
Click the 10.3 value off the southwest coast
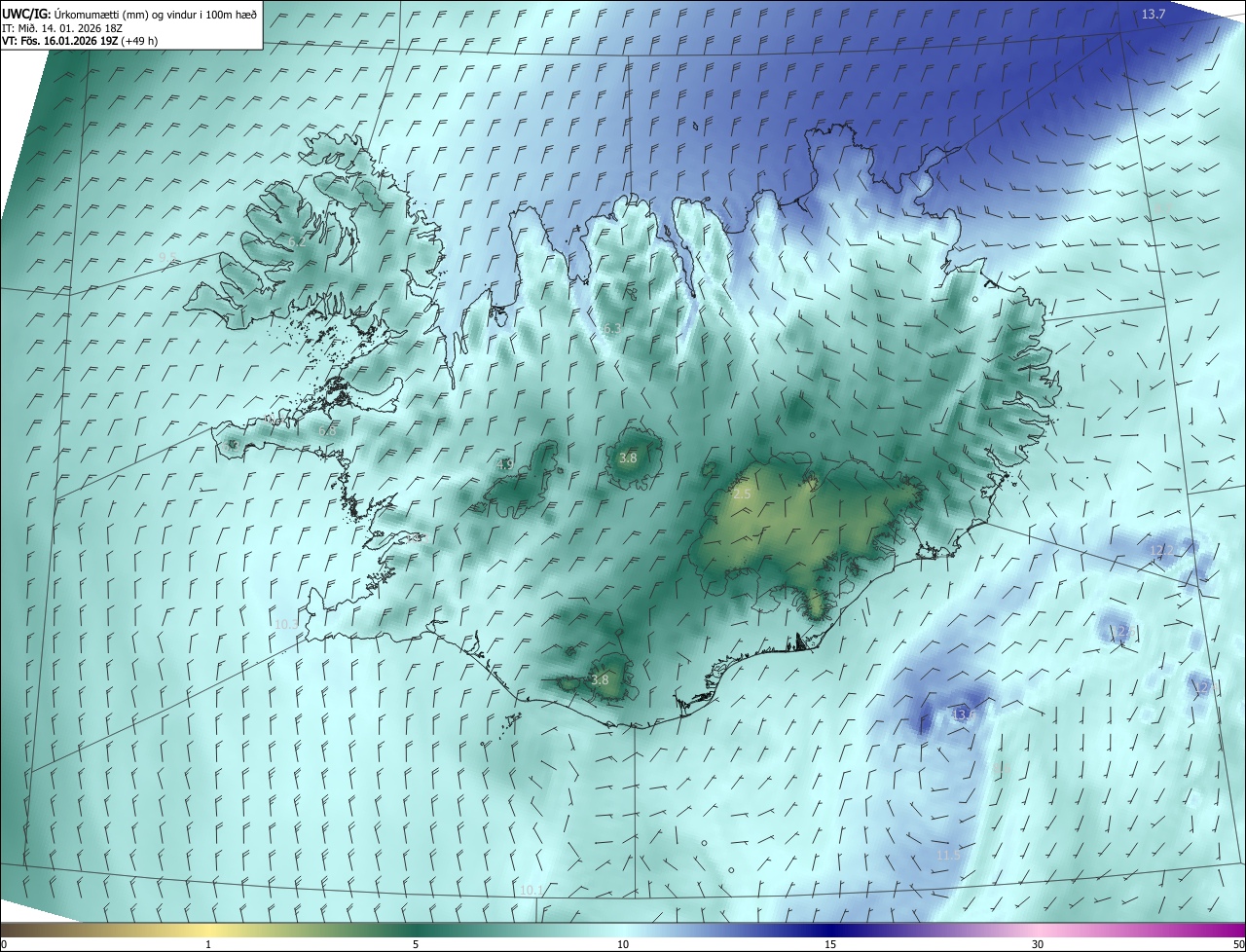pyautogui.click(x=287, y=624)
